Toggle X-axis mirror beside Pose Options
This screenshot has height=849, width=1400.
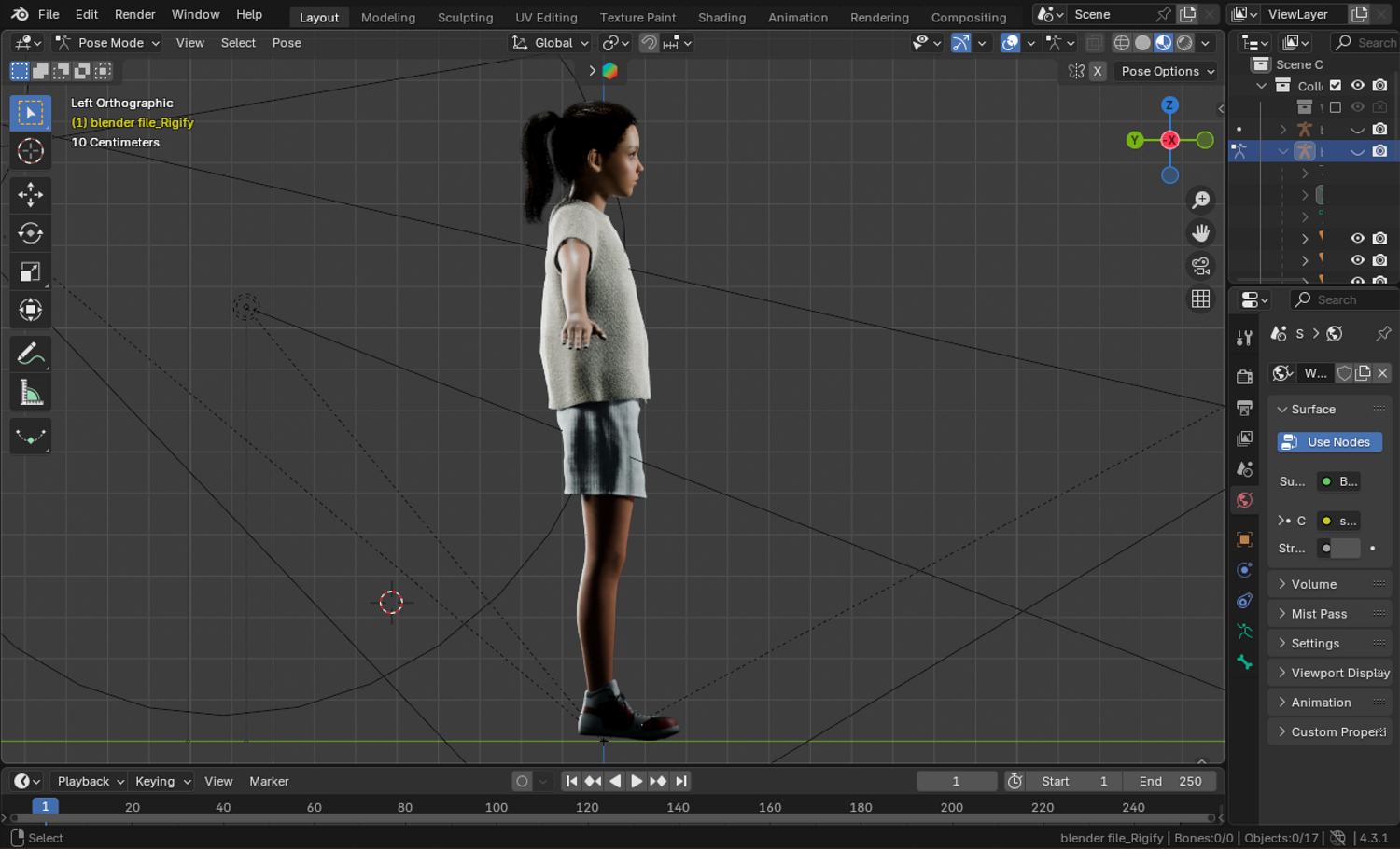pos(1098,71)
